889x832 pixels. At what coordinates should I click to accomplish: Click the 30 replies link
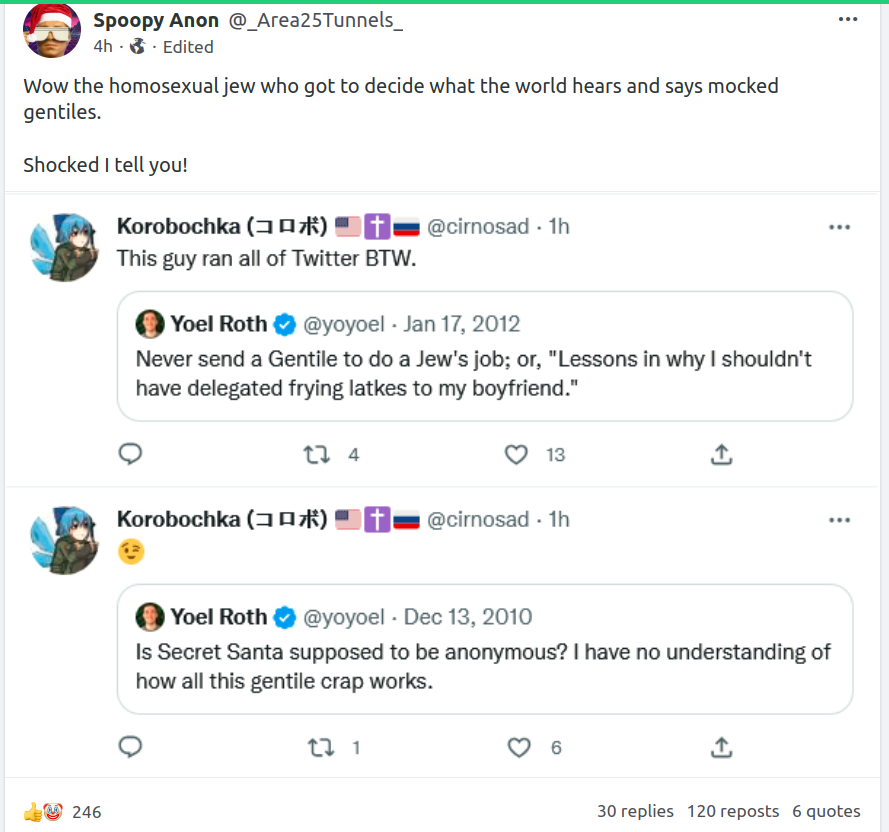tap(635, 811)
